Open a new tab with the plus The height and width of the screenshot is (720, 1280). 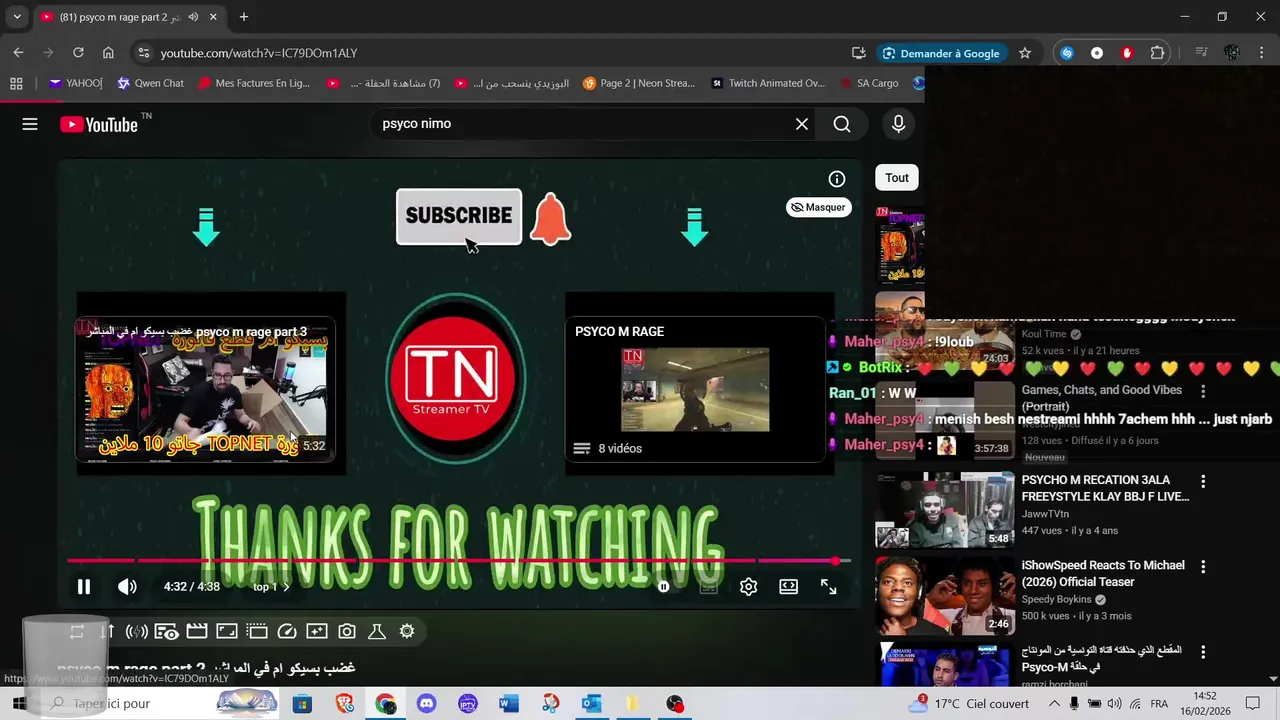coord(244,17)
